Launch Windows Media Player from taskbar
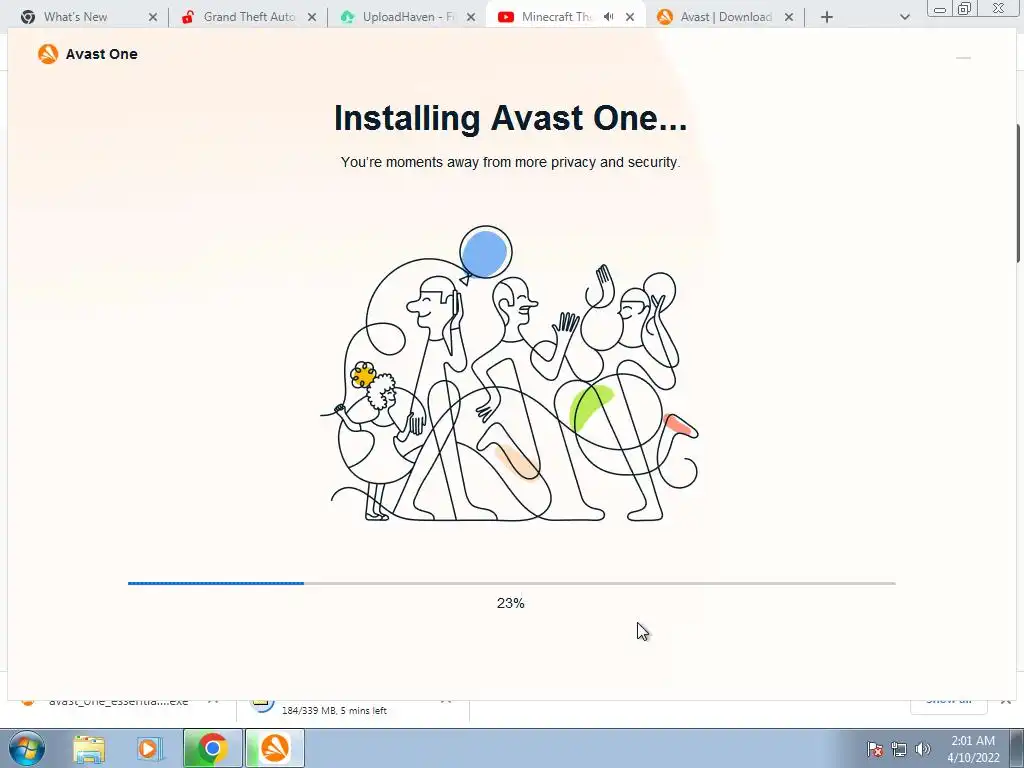 coord(150,748)
